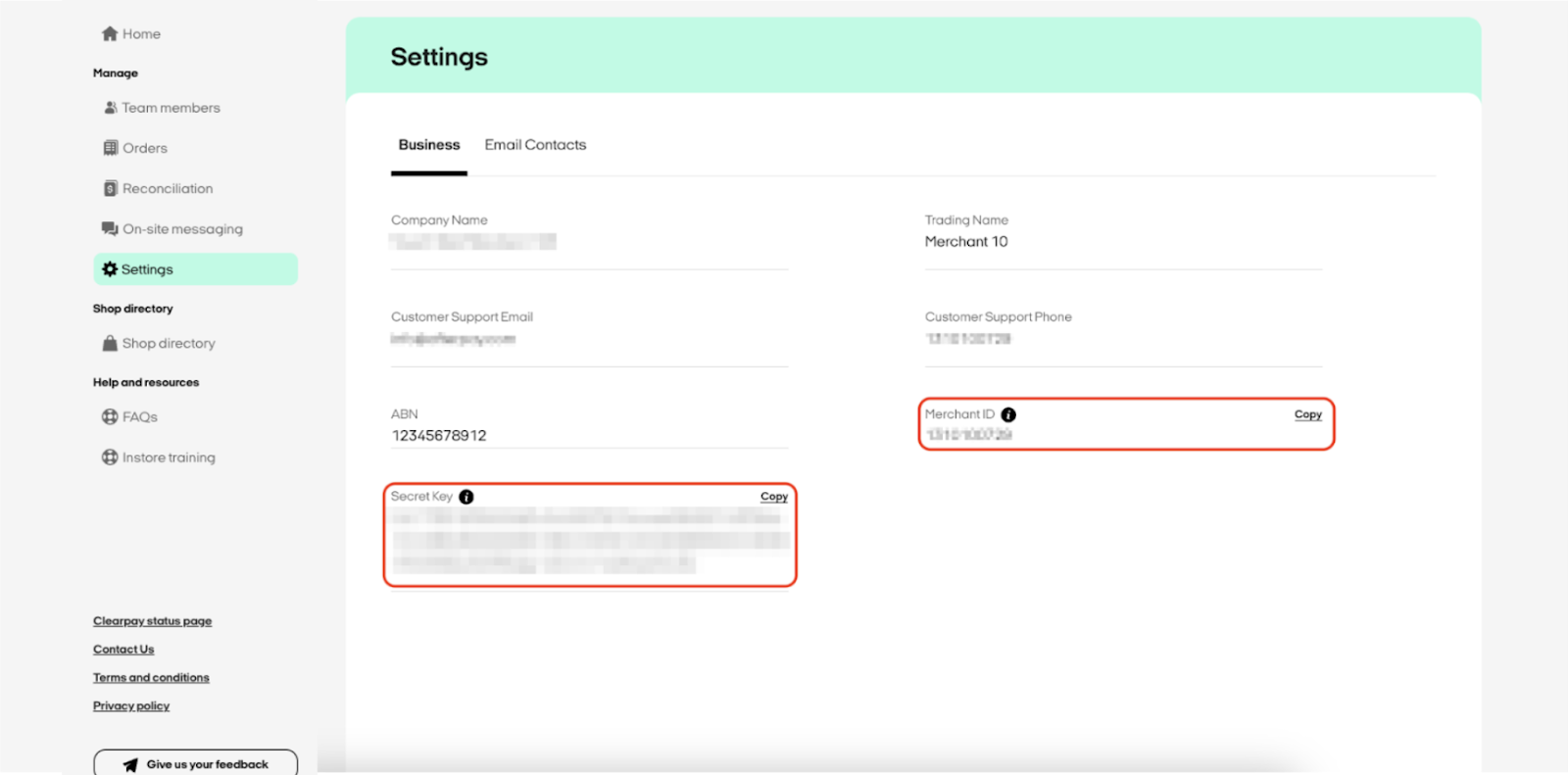
Task: Select On-site messaging label
Action: point(183,229)
